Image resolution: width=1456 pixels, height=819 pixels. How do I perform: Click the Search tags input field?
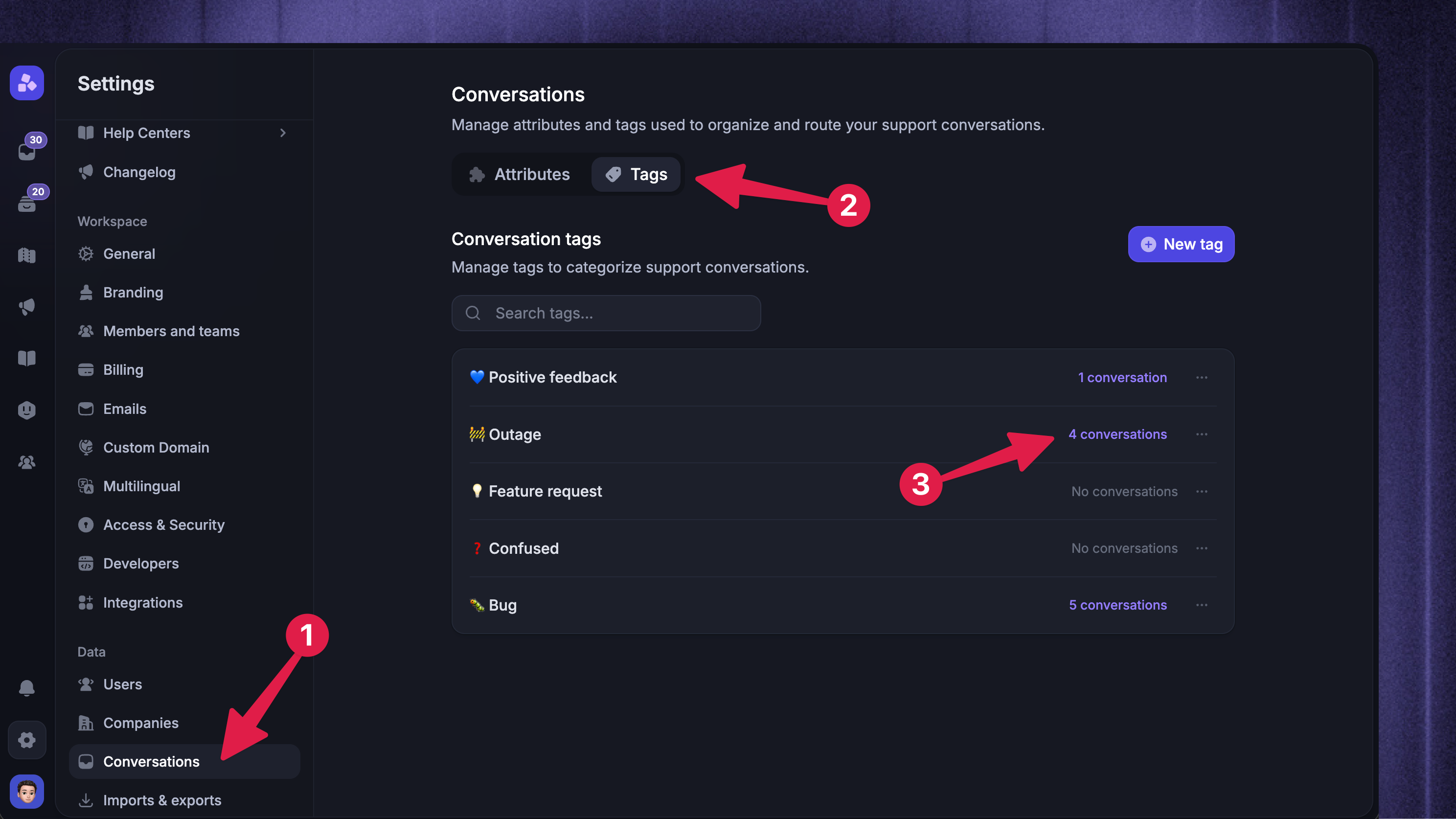(606, 313)
